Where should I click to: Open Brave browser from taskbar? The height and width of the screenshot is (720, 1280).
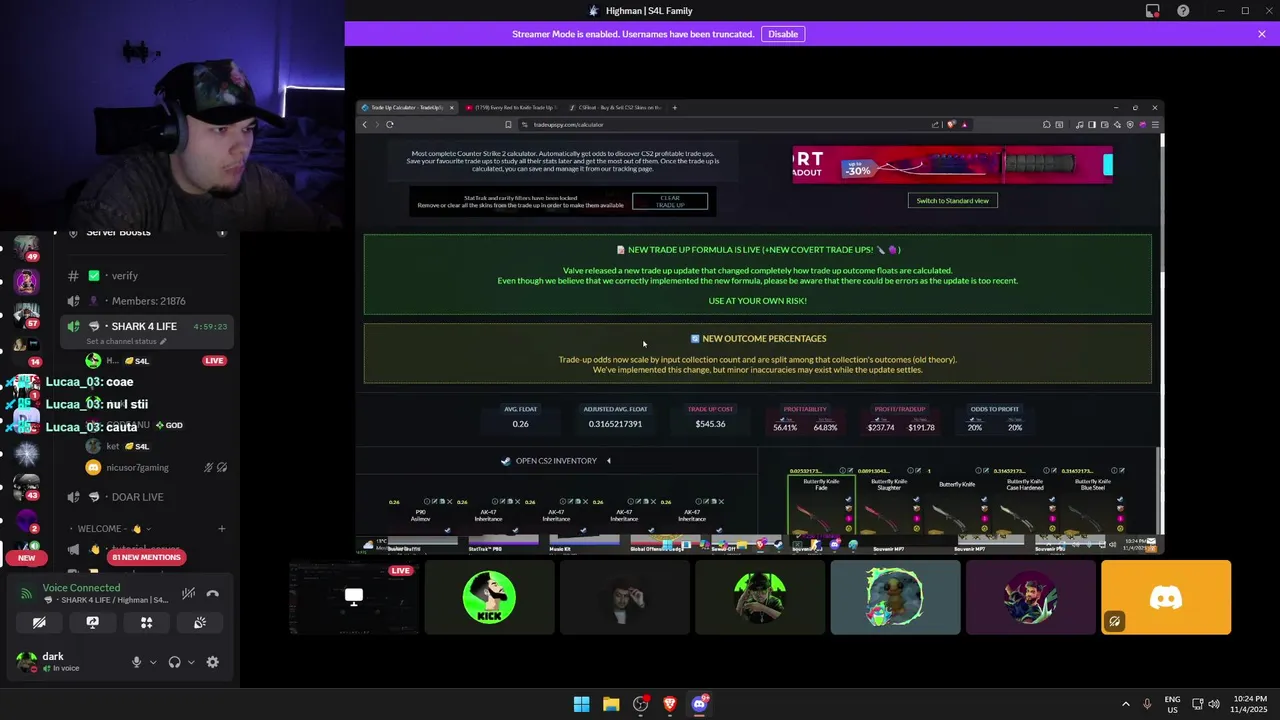pos(670,704)
